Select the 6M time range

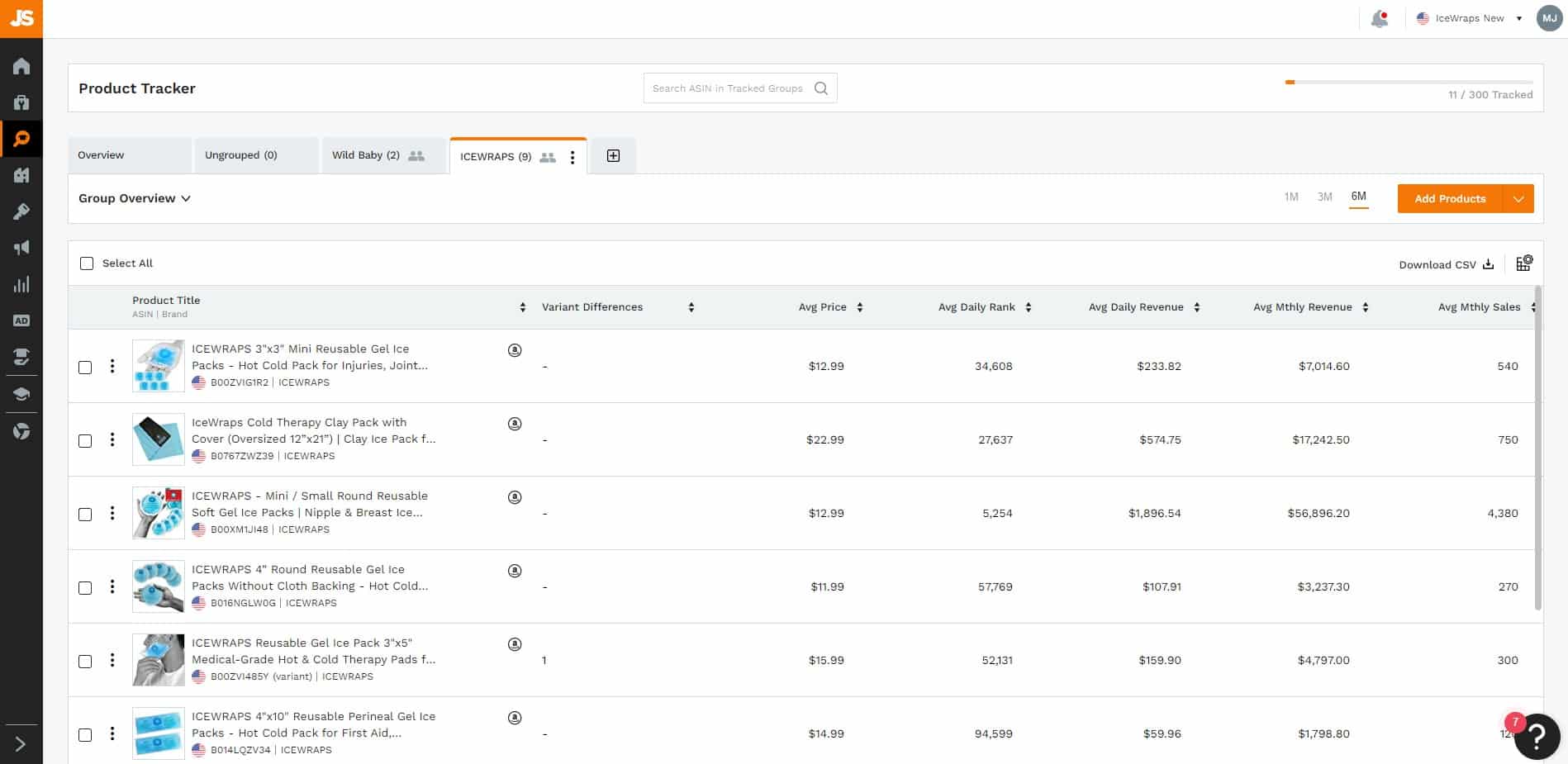tap(1359, 197)
